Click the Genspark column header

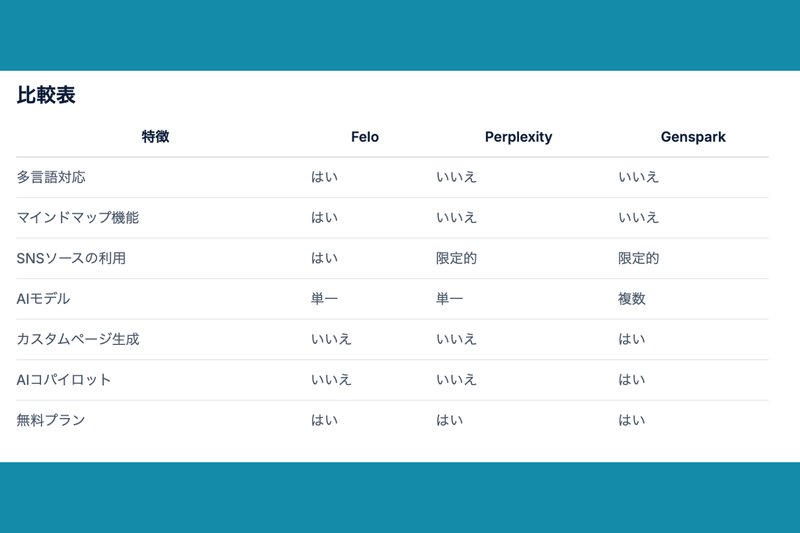coord(693,137)
